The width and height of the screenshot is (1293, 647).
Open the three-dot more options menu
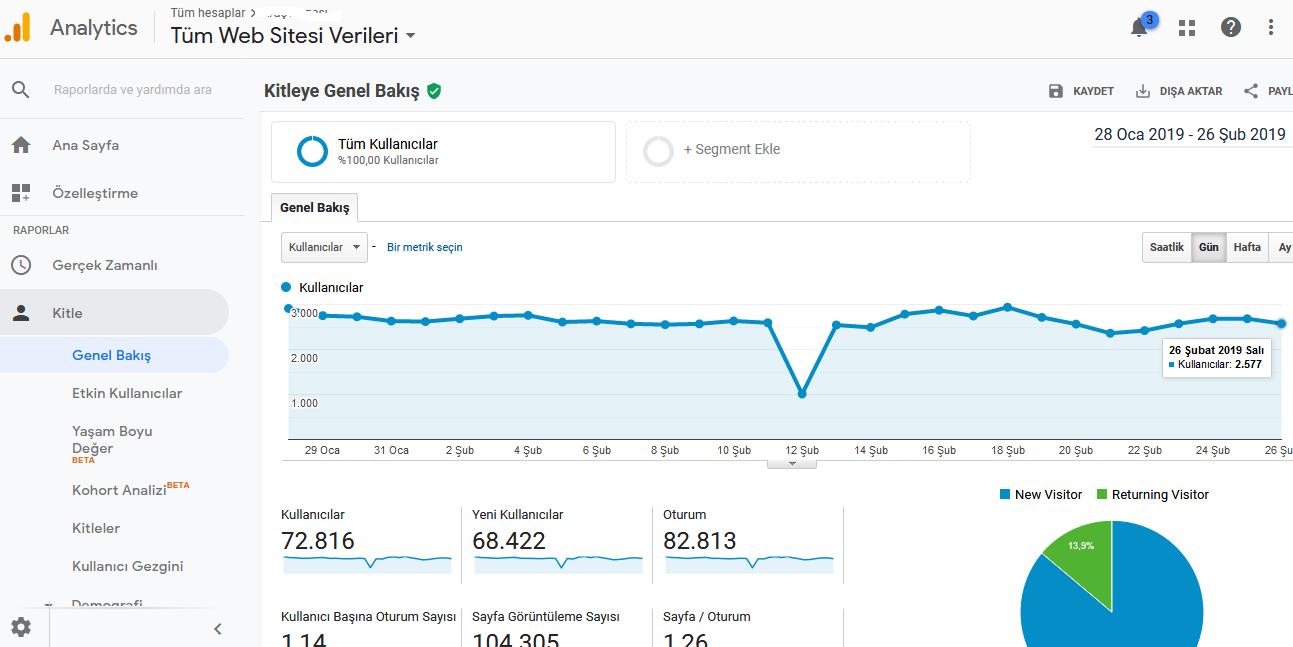pyautogui.click(x=1271, y=28)
